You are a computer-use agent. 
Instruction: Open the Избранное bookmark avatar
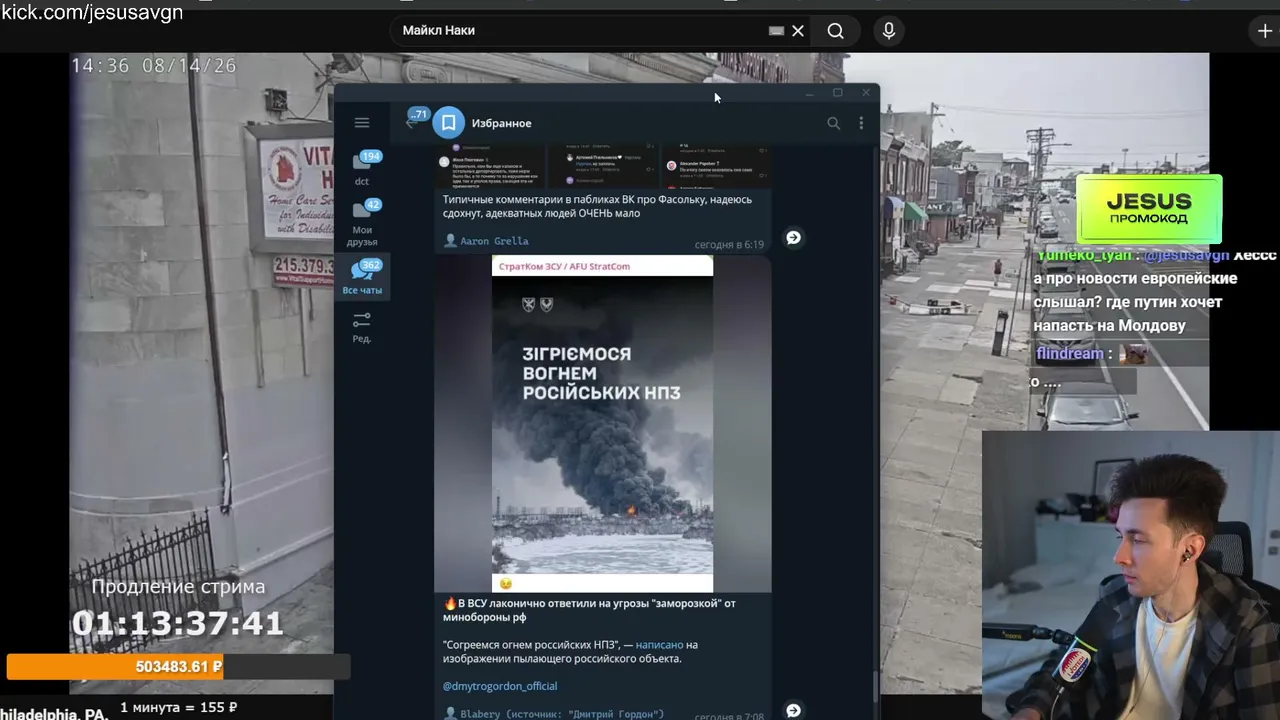pos(449,123)
